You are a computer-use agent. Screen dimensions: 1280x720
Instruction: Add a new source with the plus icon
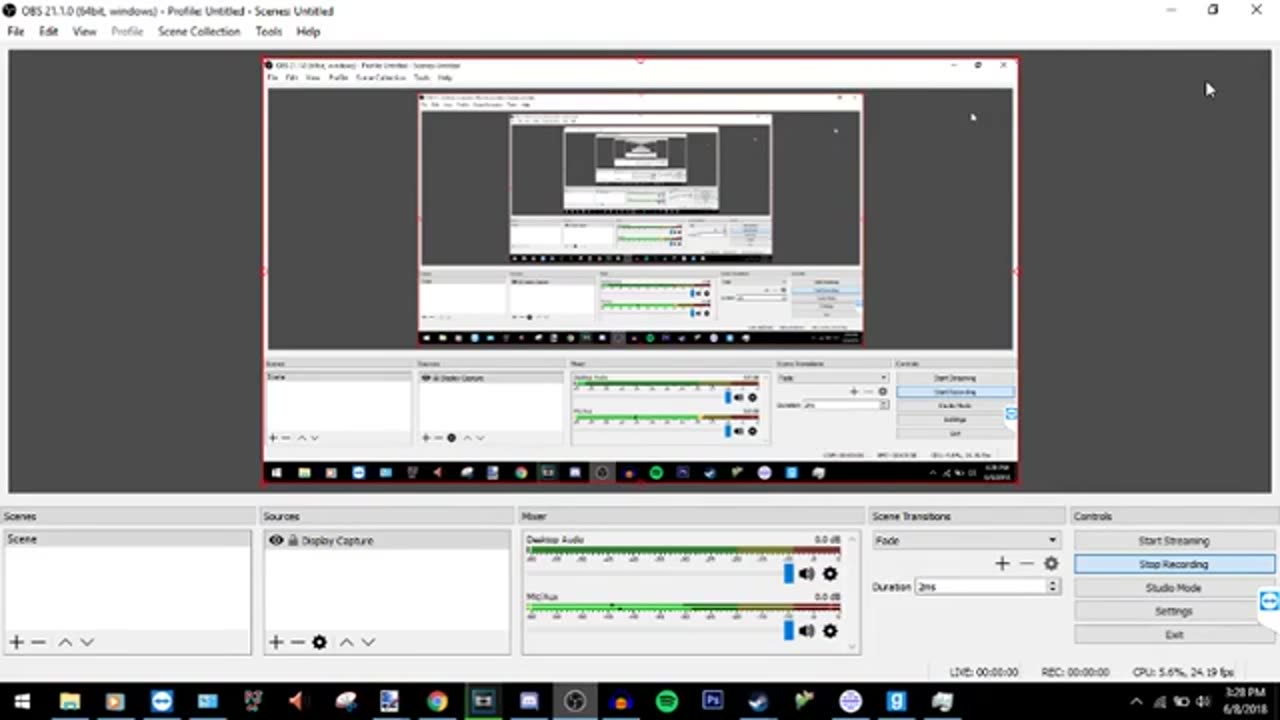pyautogui.click(x=276, y=642)
